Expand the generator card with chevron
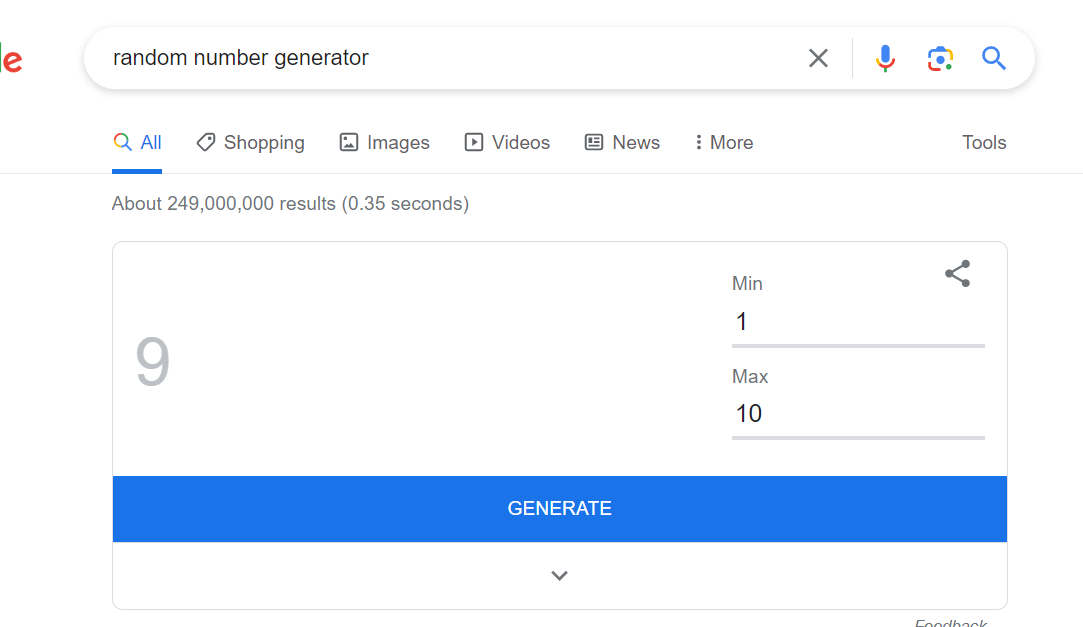Viewport: 1083px width, 627px height. coord(559,575)
